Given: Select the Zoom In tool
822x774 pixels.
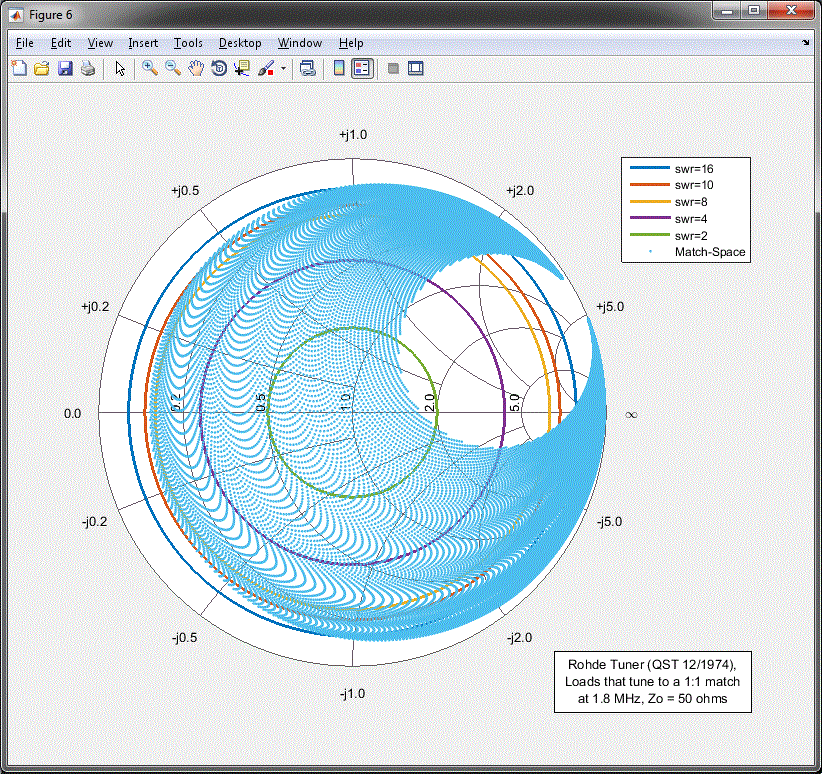Looking at the screenshot, I should pos(149,69).
